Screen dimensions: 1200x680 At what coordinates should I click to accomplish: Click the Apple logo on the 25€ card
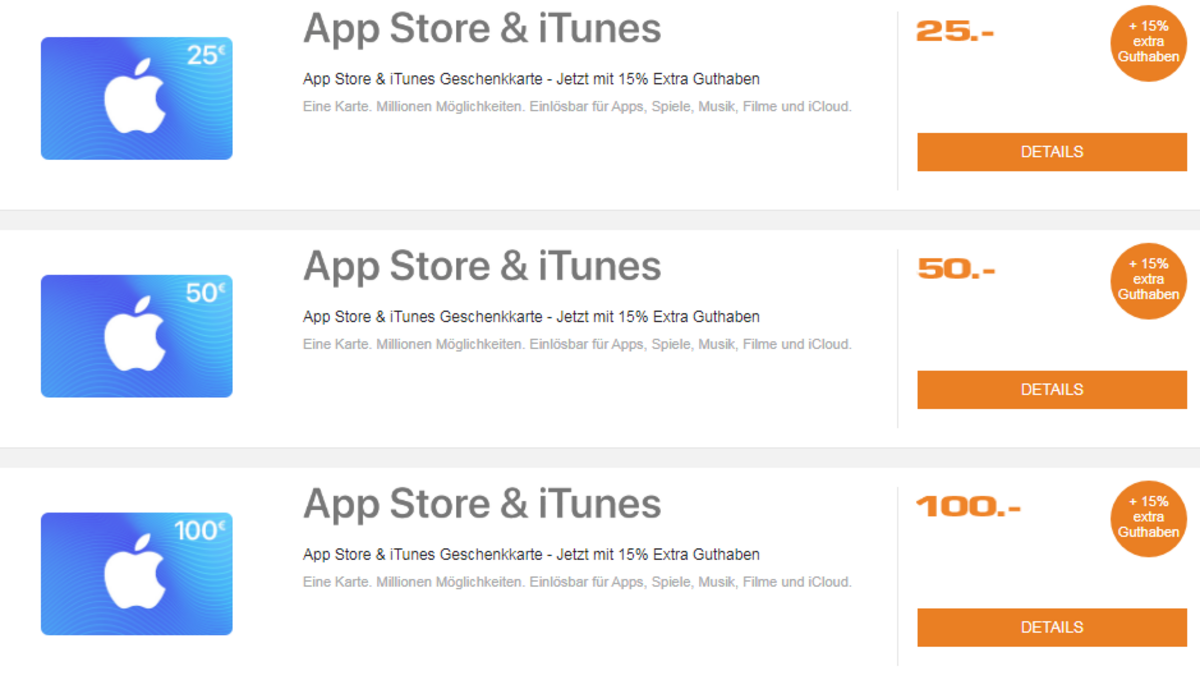coord(135,96)
